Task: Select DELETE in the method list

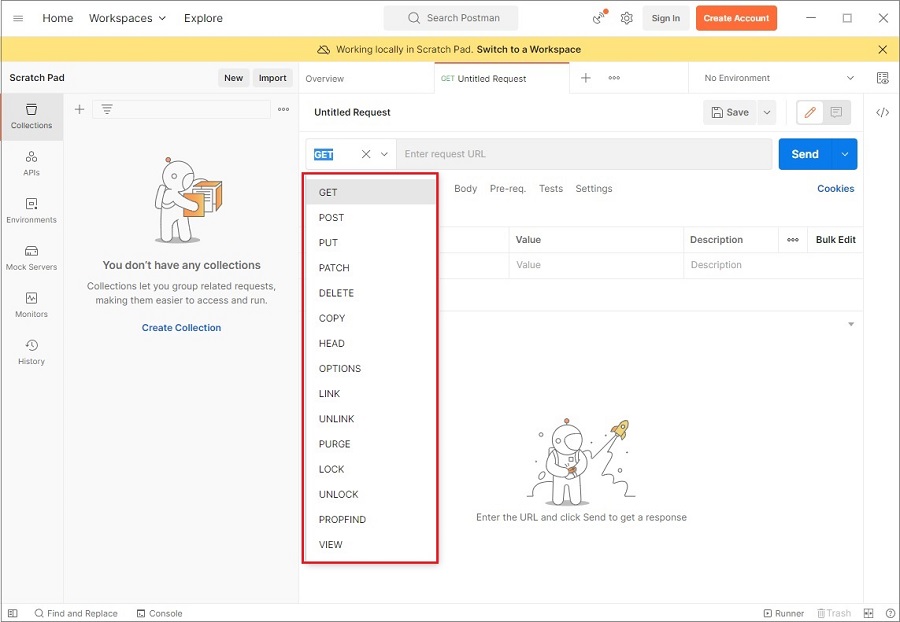Action: click(x=370, y=293)
